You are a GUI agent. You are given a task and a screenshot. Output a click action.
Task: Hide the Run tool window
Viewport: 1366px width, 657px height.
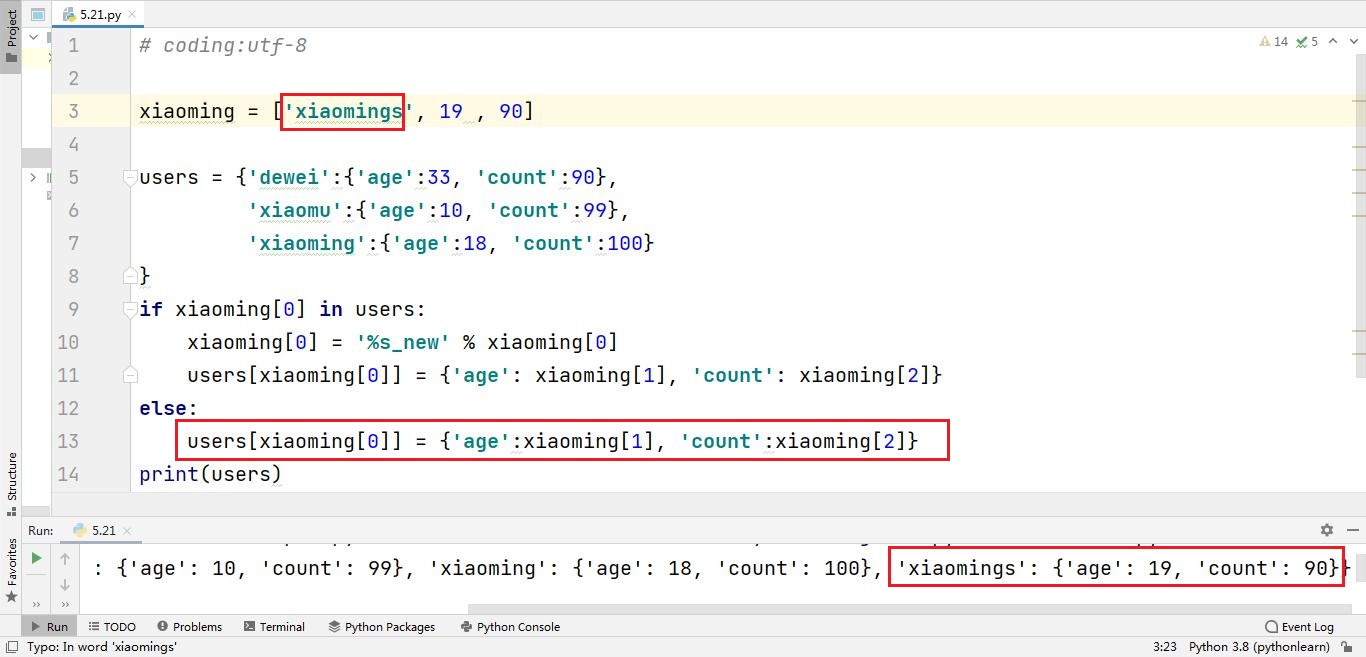coord(1352,530)
